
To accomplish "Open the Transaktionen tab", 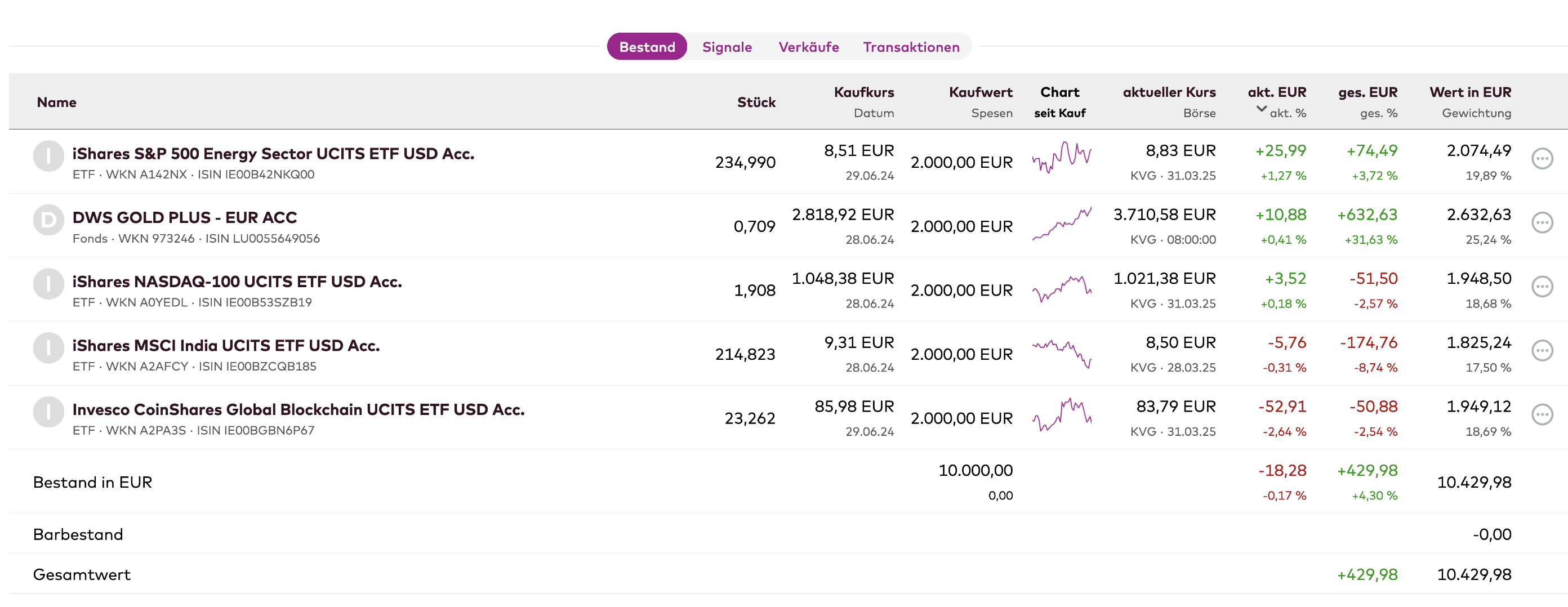I will pyautogui.click(x=911, y=47).
